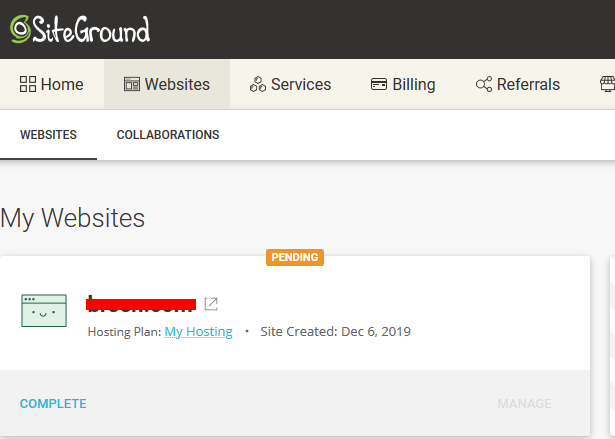Click the SiteGround swirl logo icon
Viewport: 615px width, 439px height.
pyautogui.click(x=20, y=30)
